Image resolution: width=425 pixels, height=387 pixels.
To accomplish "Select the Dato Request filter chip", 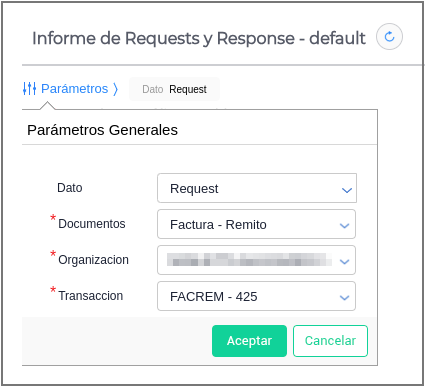I will (x=174, y=89).
